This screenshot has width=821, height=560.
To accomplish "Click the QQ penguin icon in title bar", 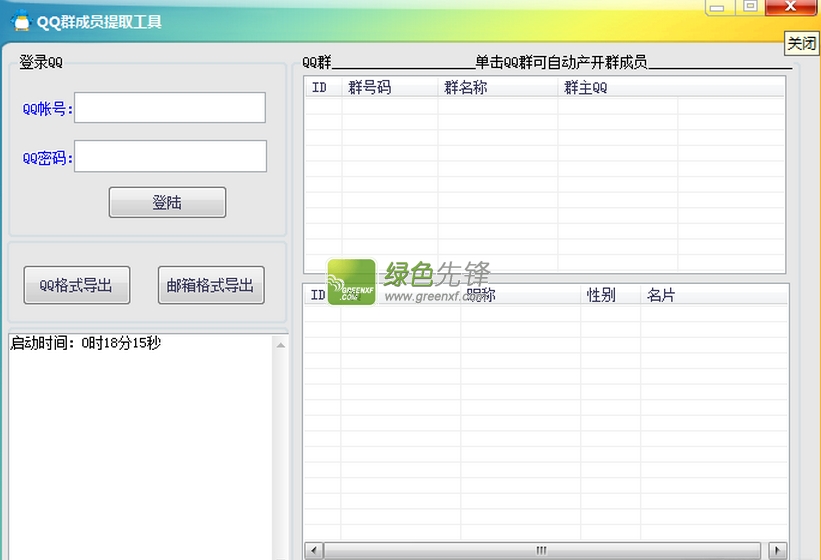I will pos(21,21).
